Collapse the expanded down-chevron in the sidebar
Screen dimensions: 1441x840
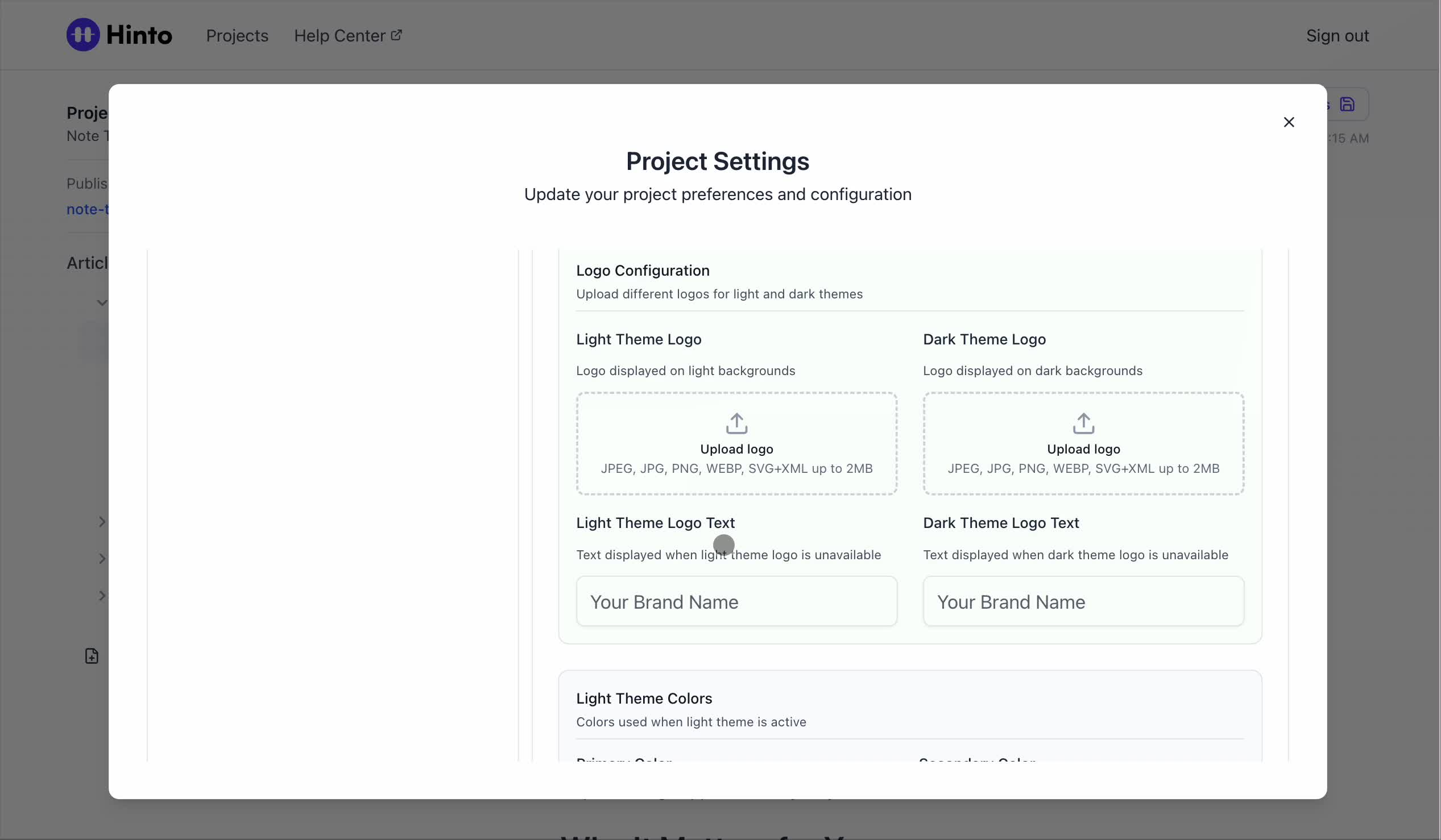tap(102, 303)
